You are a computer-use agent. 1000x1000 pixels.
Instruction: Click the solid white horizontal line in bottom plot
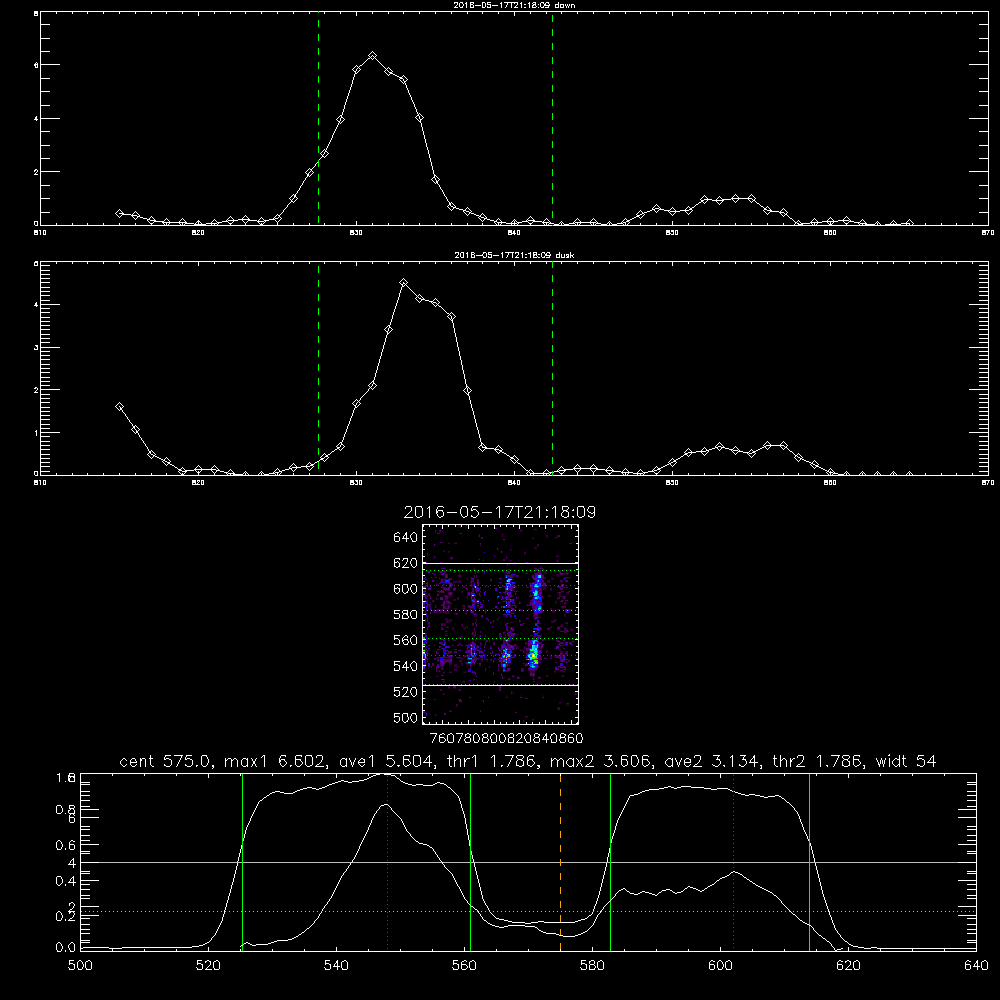click(x=529, y=862)
